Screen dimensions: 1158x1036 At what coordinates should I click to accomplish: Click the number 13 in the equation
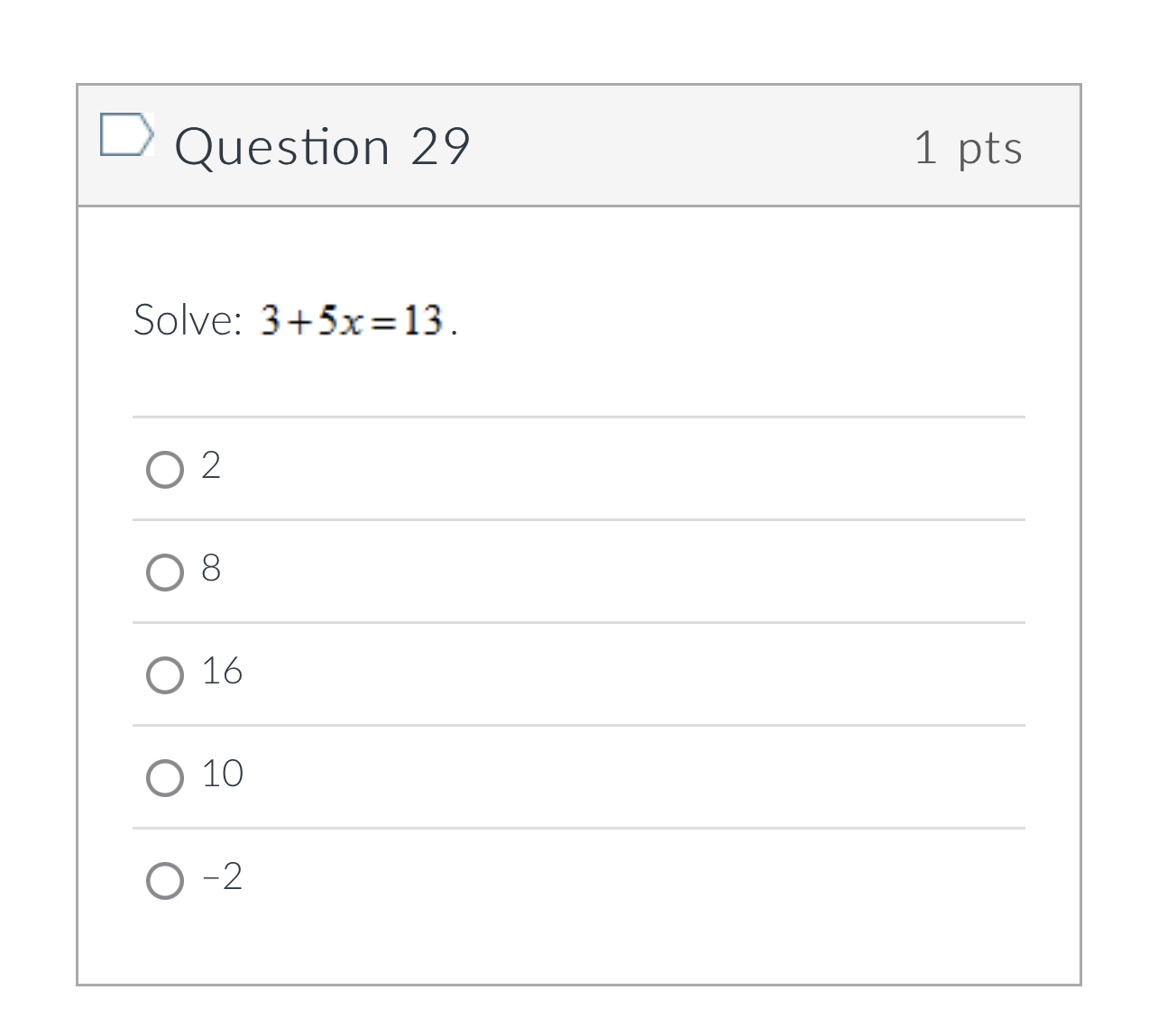pyautogui.click(x=422, y=320)
